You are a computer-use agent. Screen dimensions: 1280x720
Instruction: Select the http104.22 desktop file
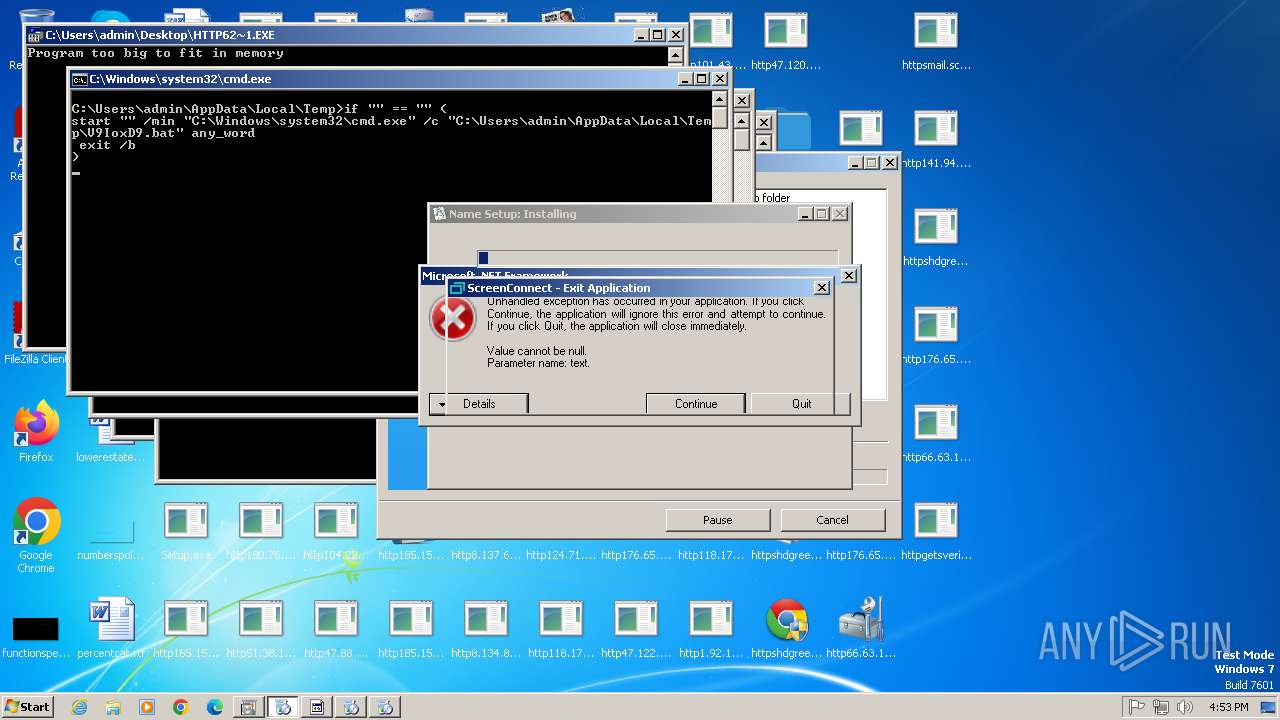pyautogui.click(x=336, y=532)
